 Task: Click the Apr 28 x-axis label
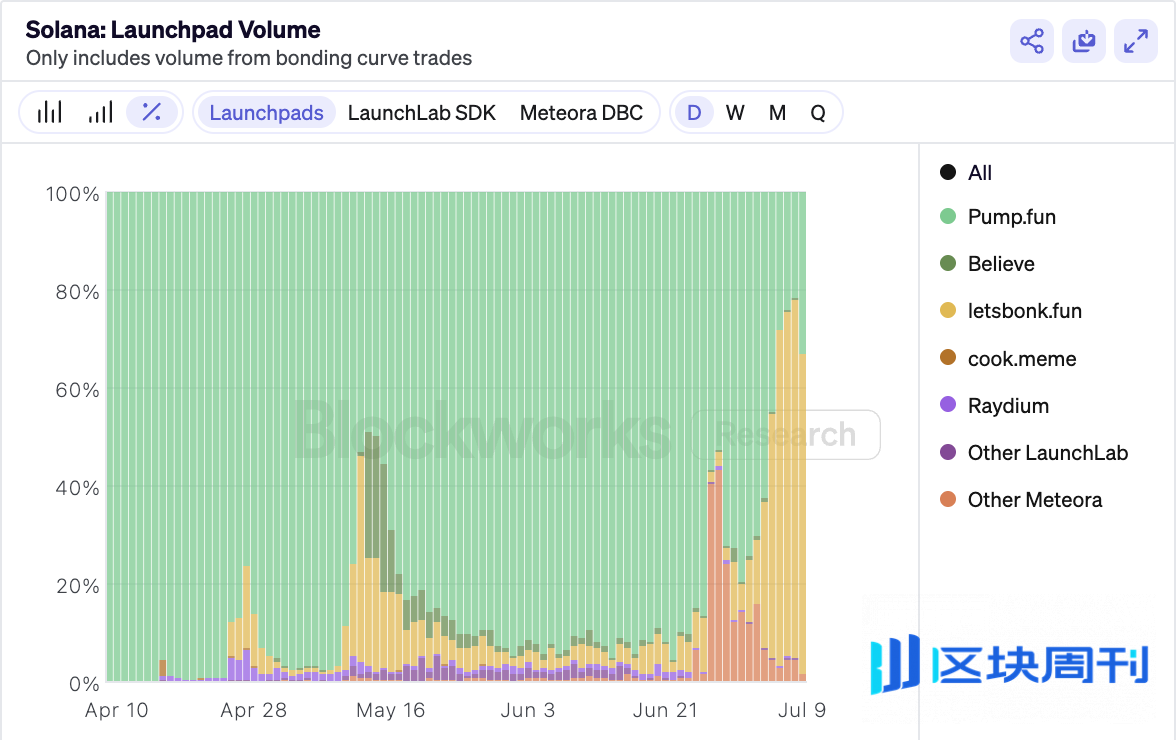click(x=254, y=710)
